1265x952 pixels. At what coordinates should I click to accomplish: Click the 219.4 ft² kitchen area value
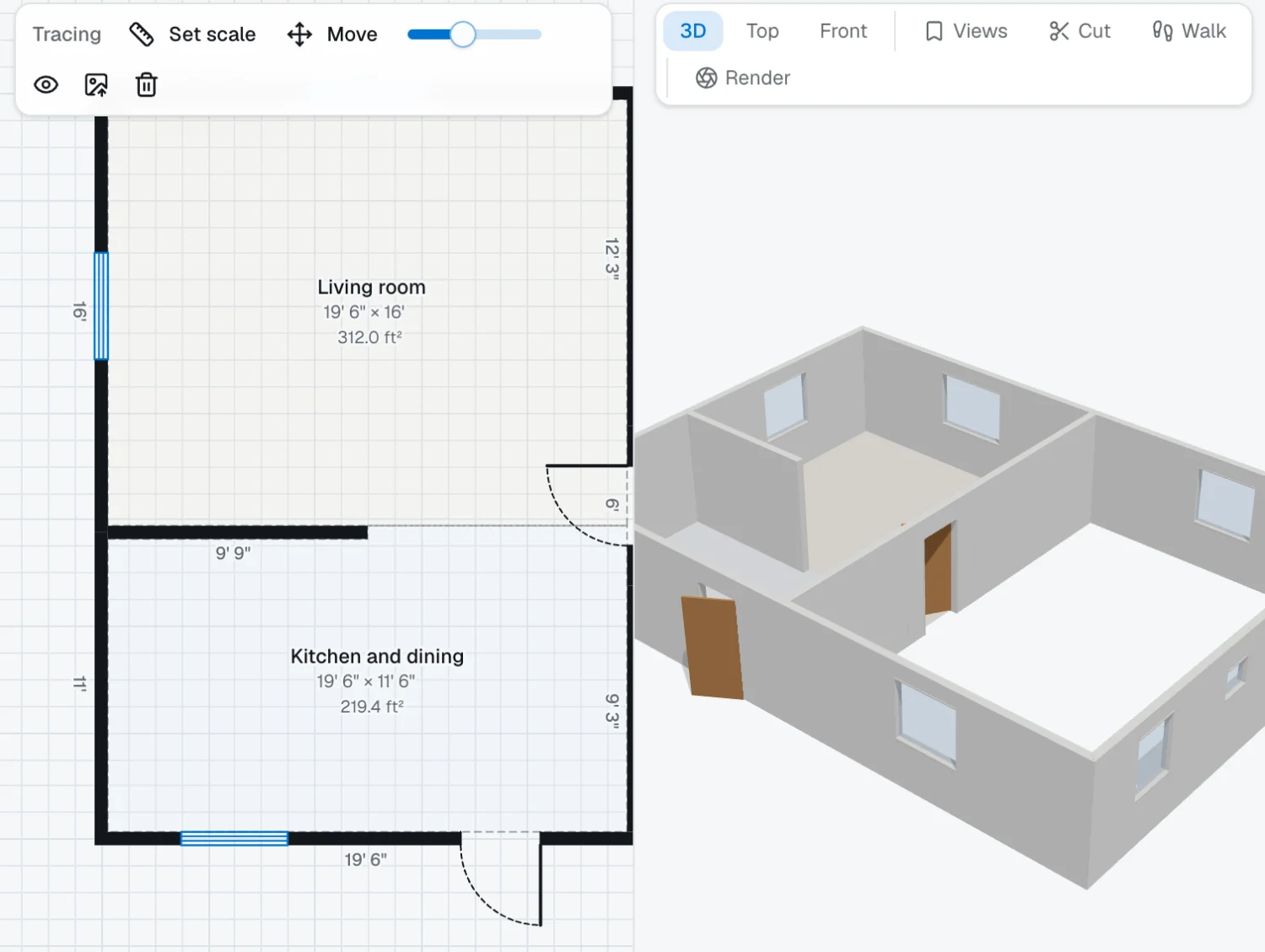tap(372, 707)
